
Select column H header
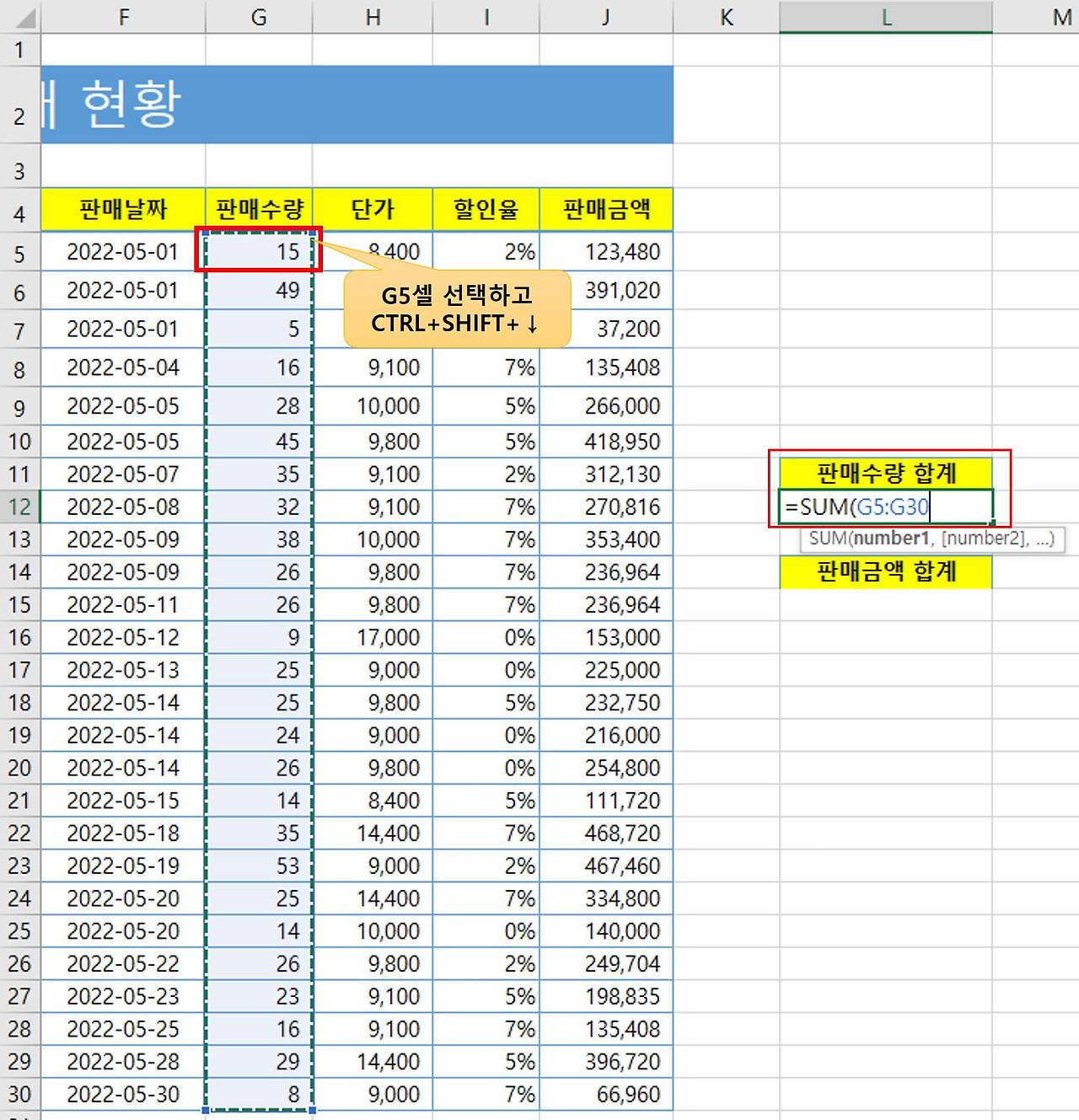click(373, 17)
